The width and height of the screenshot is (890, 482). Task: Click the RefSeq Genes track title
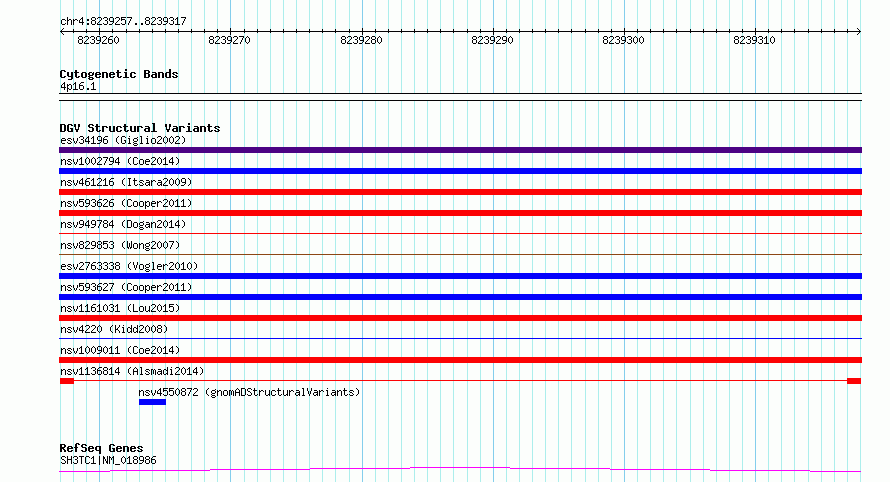(x=101, y=449)
